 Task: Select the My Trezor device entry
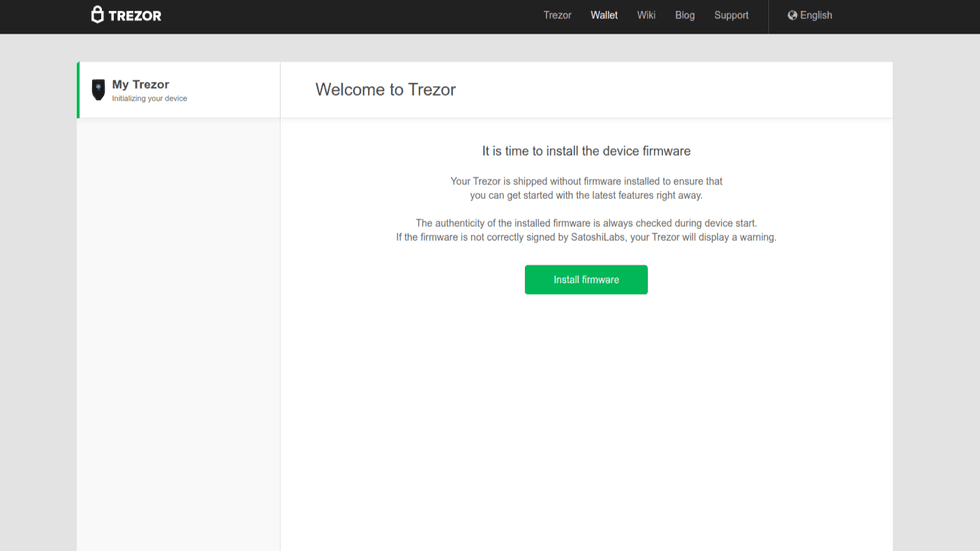[x=140, y=85]
